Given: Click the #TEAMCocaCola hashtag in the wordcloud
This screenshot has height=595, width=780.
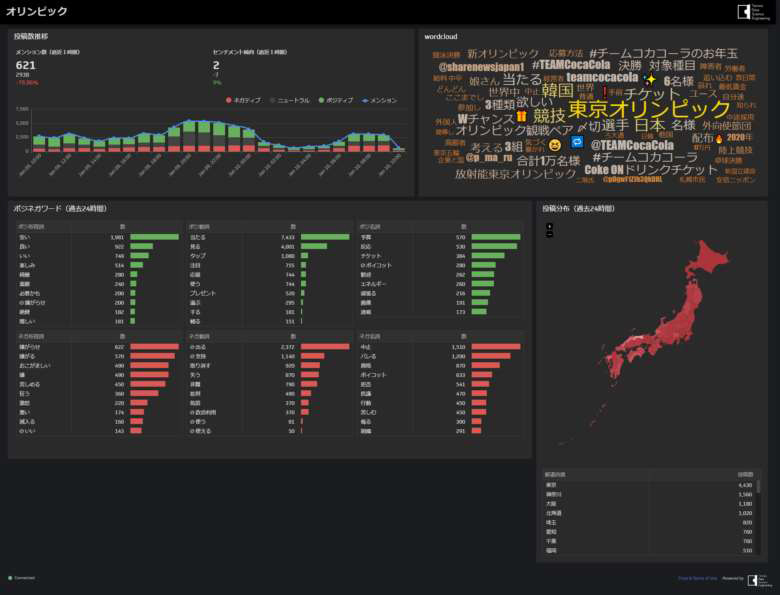Looking at the screenshot, I should [x=571, y=65].
